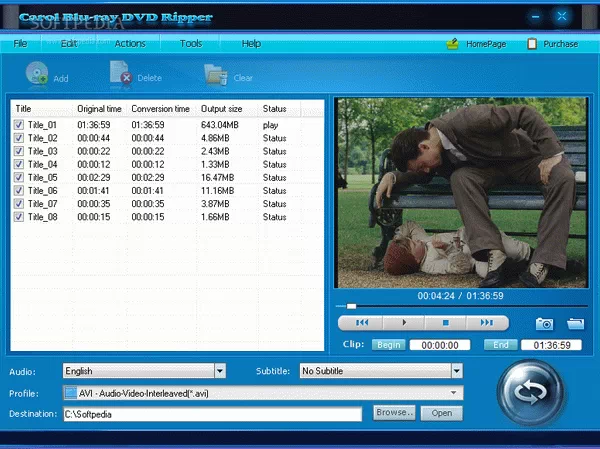Open the Actions menu
This screenshot has width=600, height=449.
tap(130, 44)
